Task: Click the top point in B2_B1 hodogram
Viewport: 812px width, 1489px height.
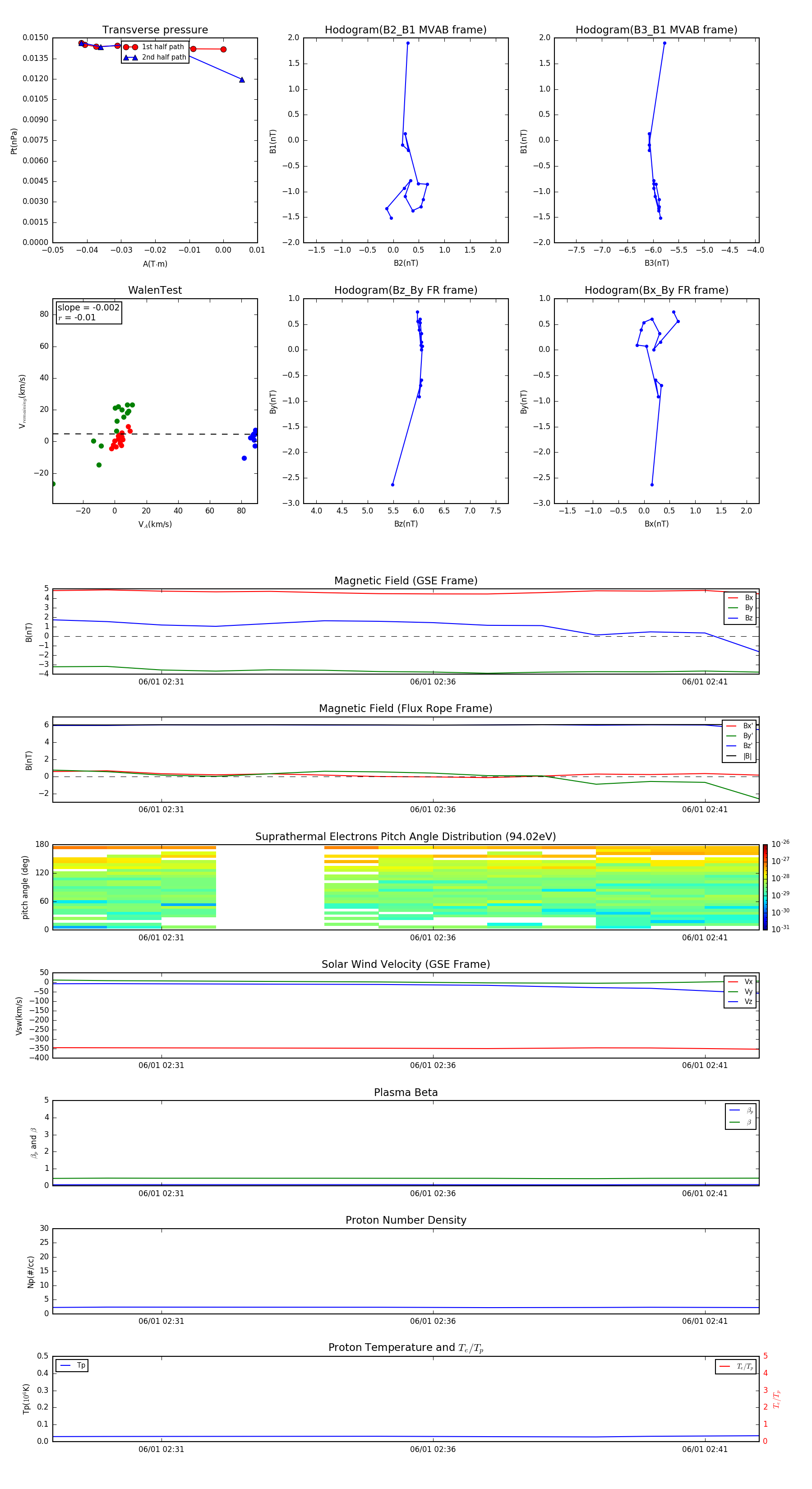Action: (x=407, y=43)
